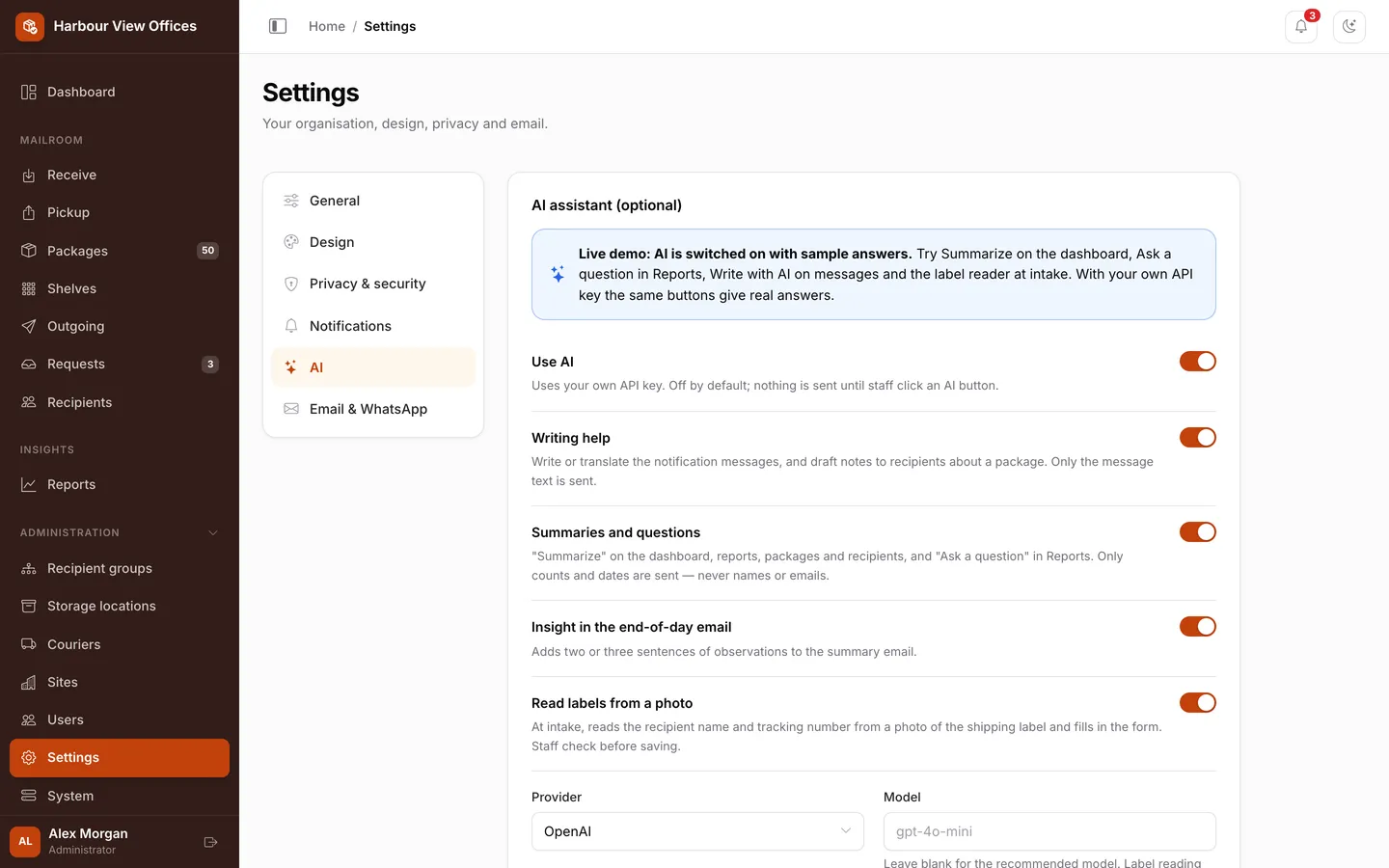Switch to dark mode via moon icon
This screenshot has width=1389, height=868.
pos(1349,27)
